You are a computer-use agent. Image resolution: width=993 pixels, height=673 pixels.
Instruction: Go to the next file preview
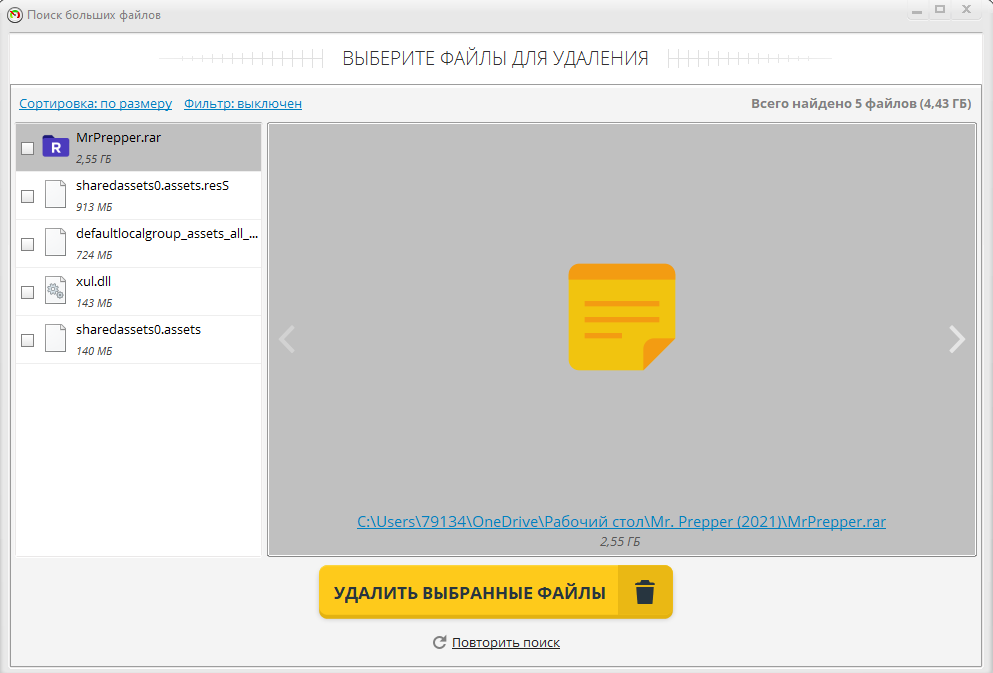point(957,339)
